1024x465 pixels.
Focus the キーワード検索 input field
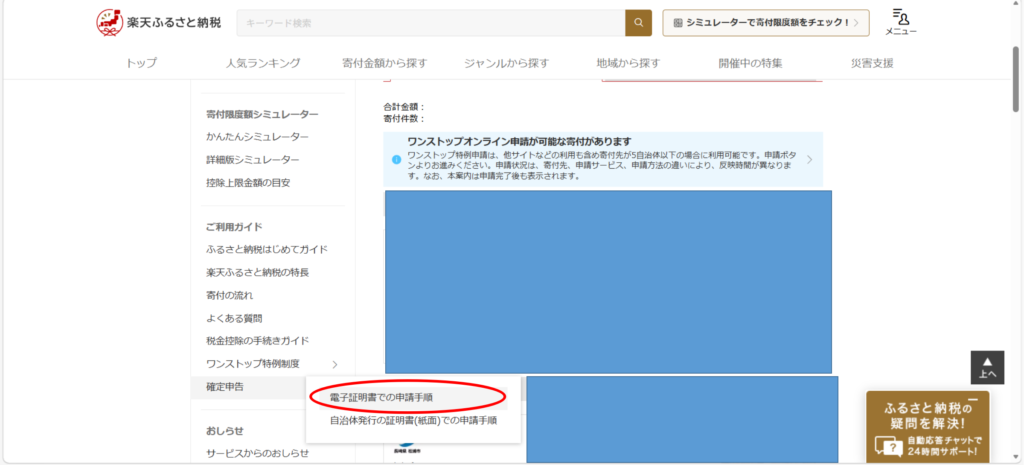tap(430, 22)
